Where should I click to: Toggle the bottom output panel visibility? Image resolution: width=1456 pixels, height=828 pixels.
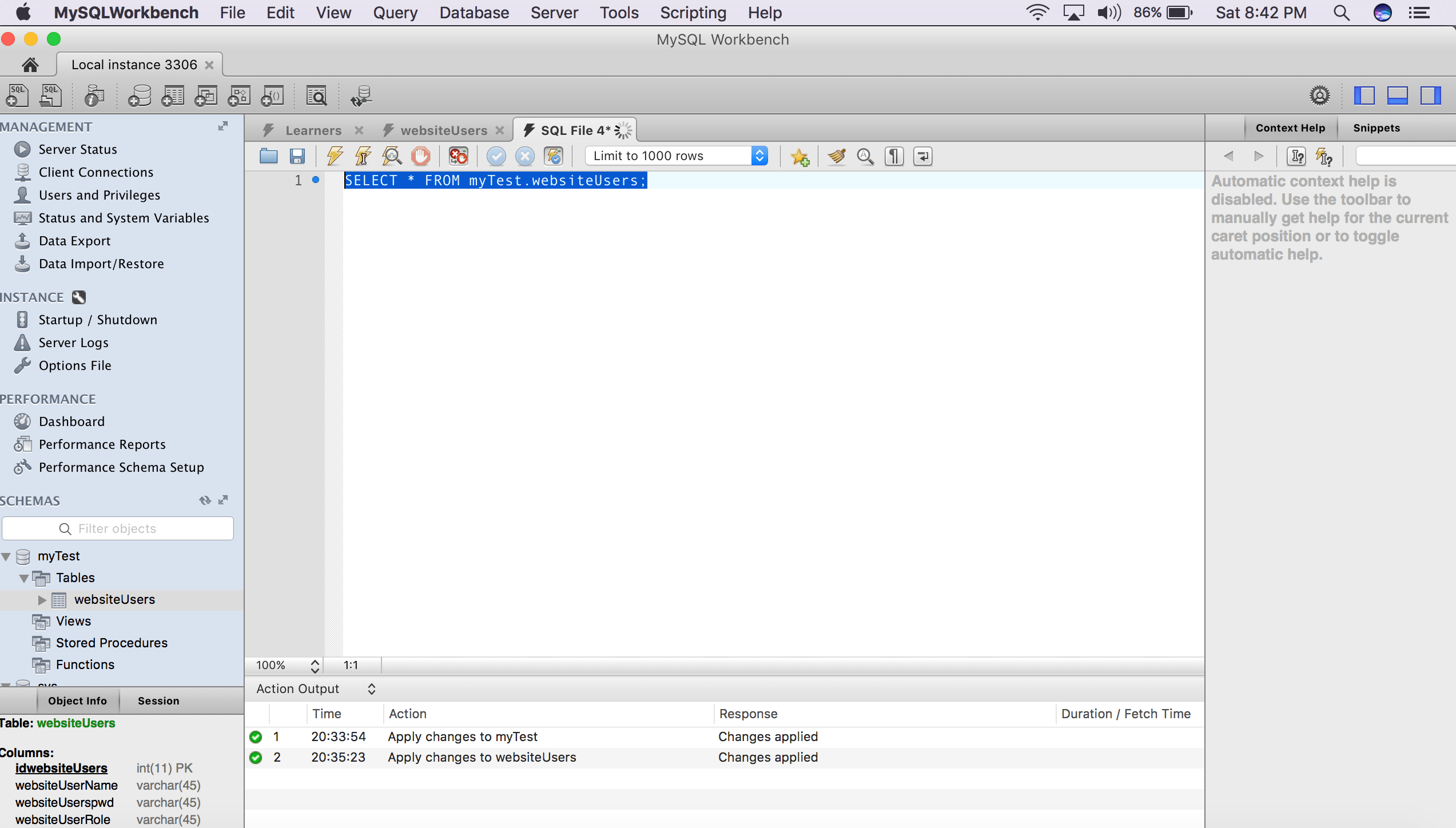click(x=1397, y=95)
